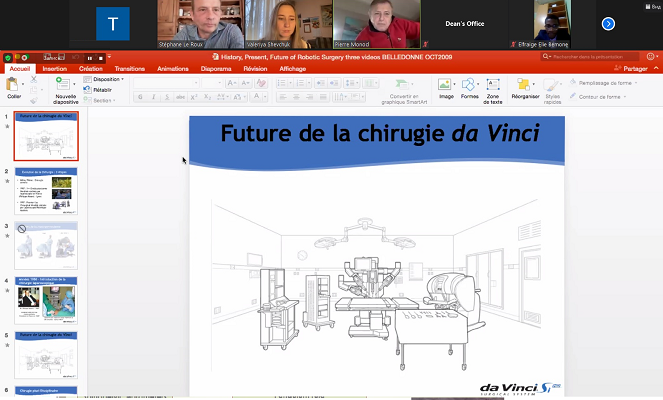Insert a Zone de texte

(493, 91)
